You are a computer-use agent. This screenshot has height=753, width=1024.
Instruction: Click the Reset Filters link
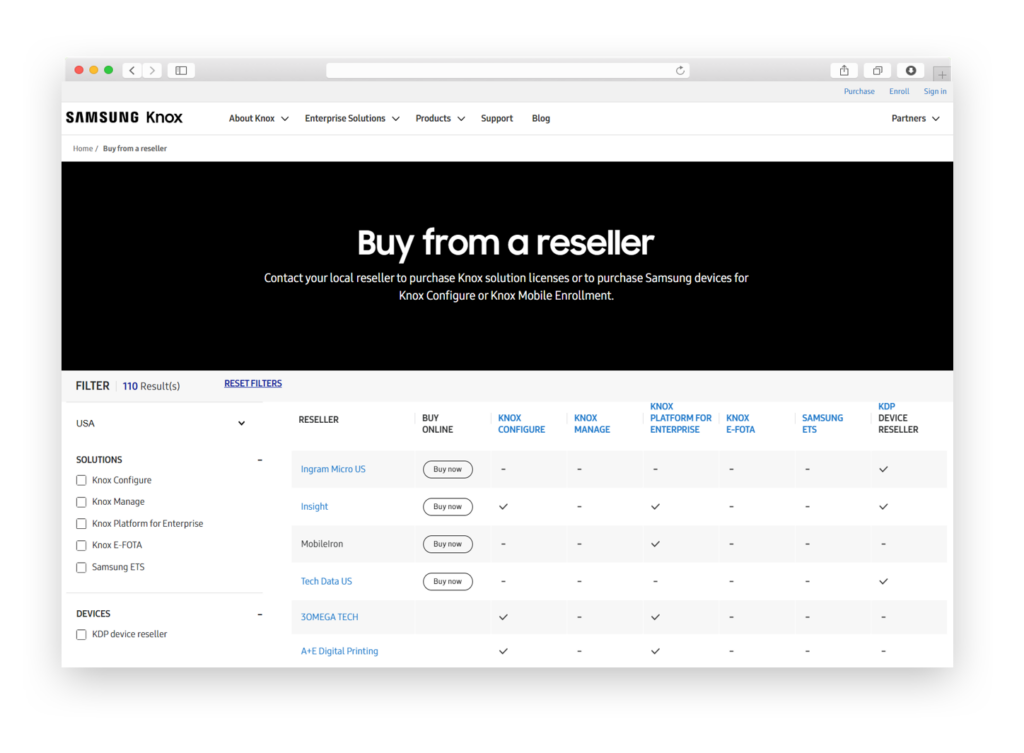(253, 383)
